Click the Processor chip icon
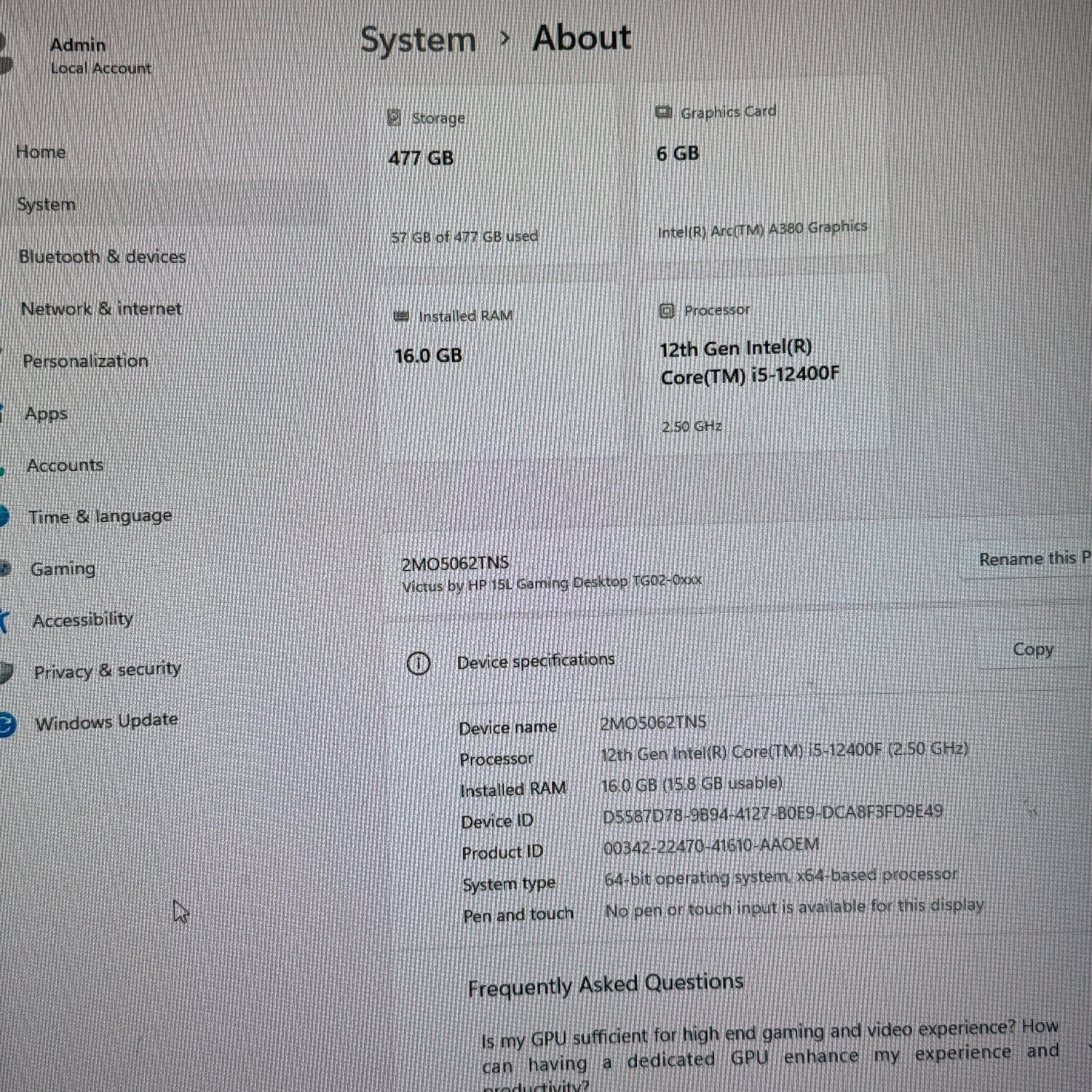The height and width of the screenshot is (1092, 1092). (x=666, y=311)
